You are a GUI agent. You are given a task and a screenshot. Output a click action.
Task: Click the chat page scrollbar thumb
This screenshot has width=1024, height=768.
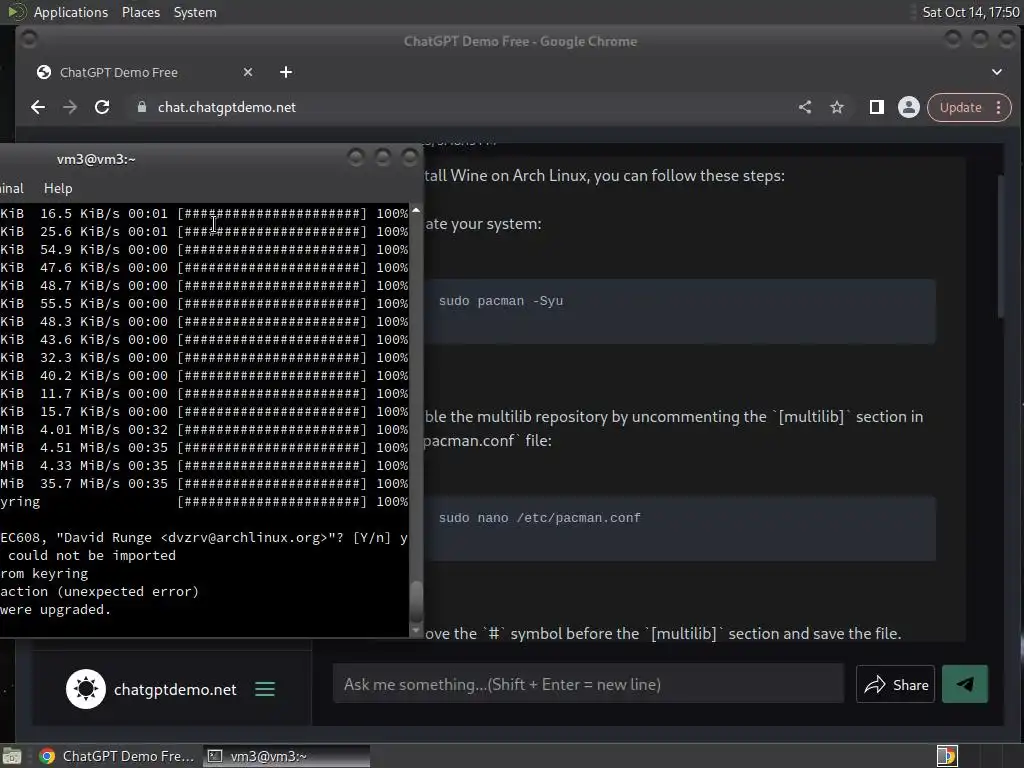pos(1000,247)
